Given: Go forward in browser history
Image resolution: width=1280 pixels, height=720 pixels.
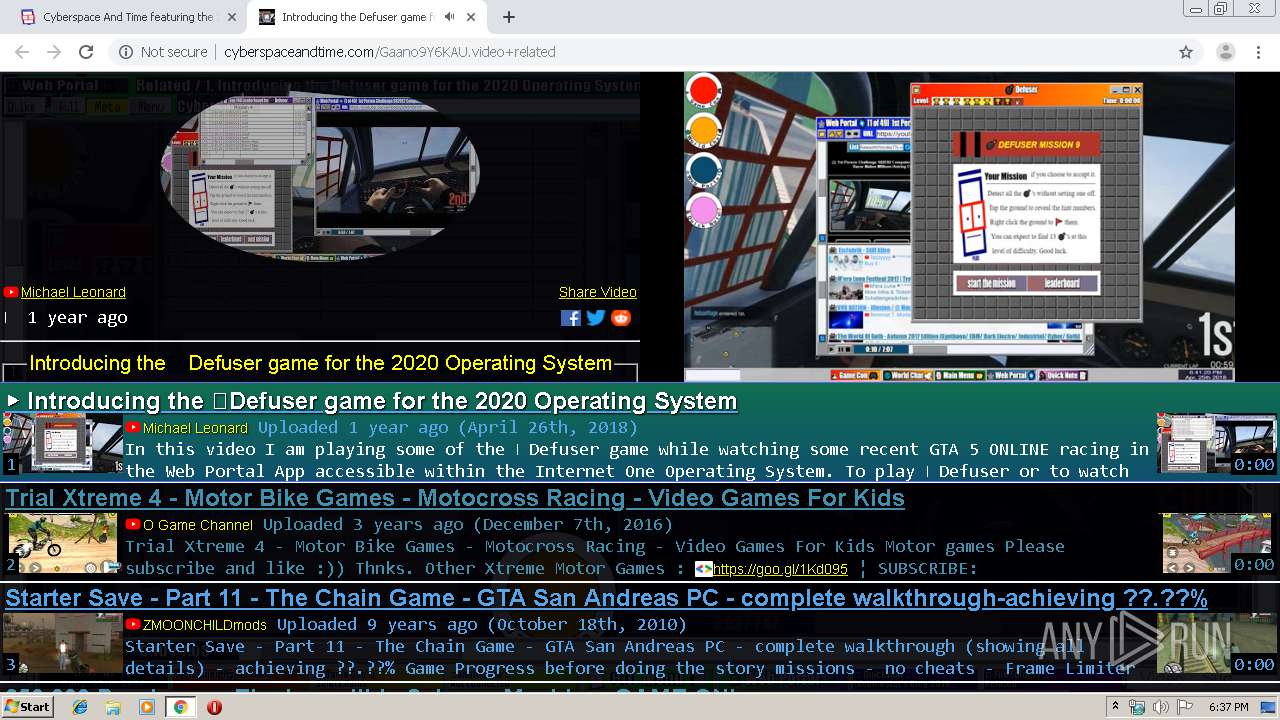Looking at the screenshot, I should (54, 52).
